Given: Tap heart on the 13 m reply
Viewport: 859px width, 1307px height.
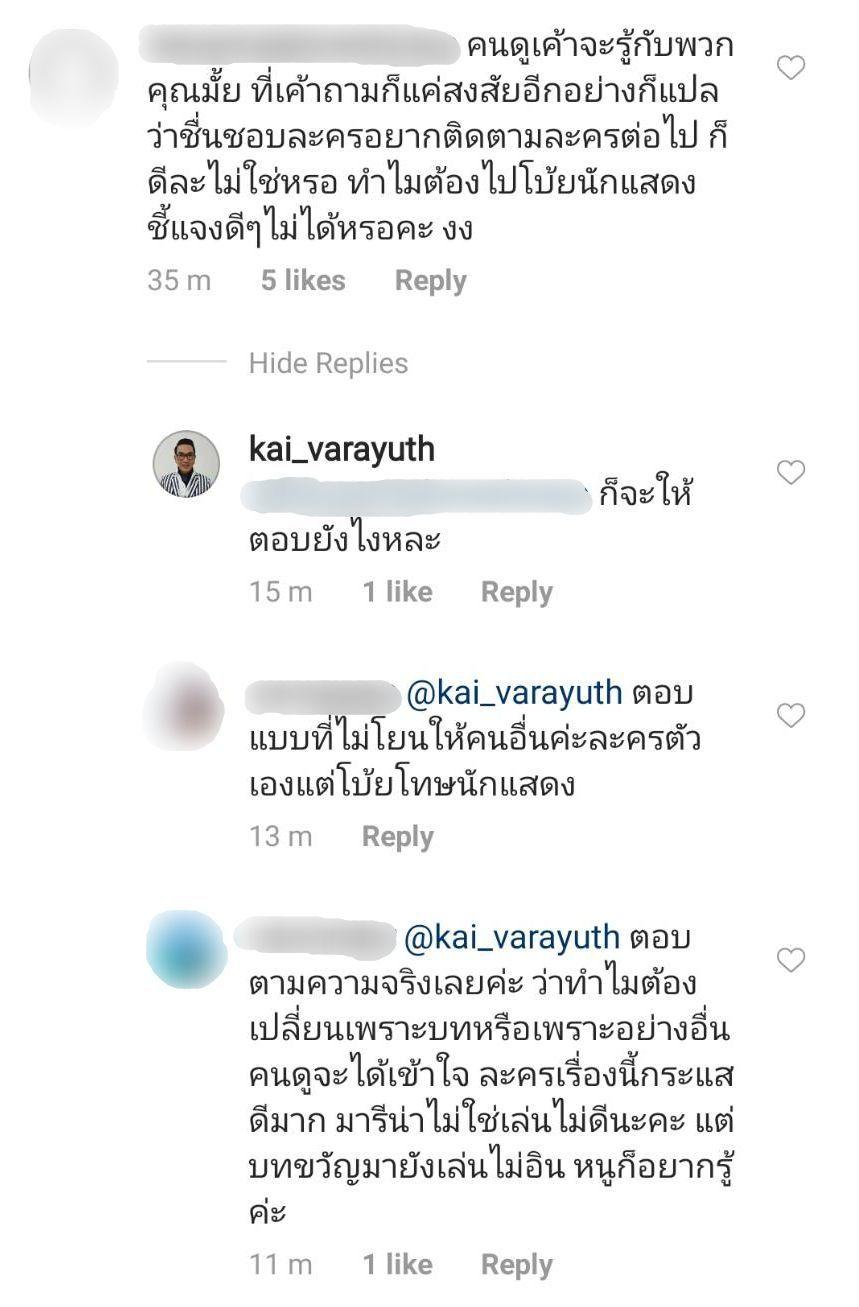Looking at the screenshot, I should [x=791, y=716].
